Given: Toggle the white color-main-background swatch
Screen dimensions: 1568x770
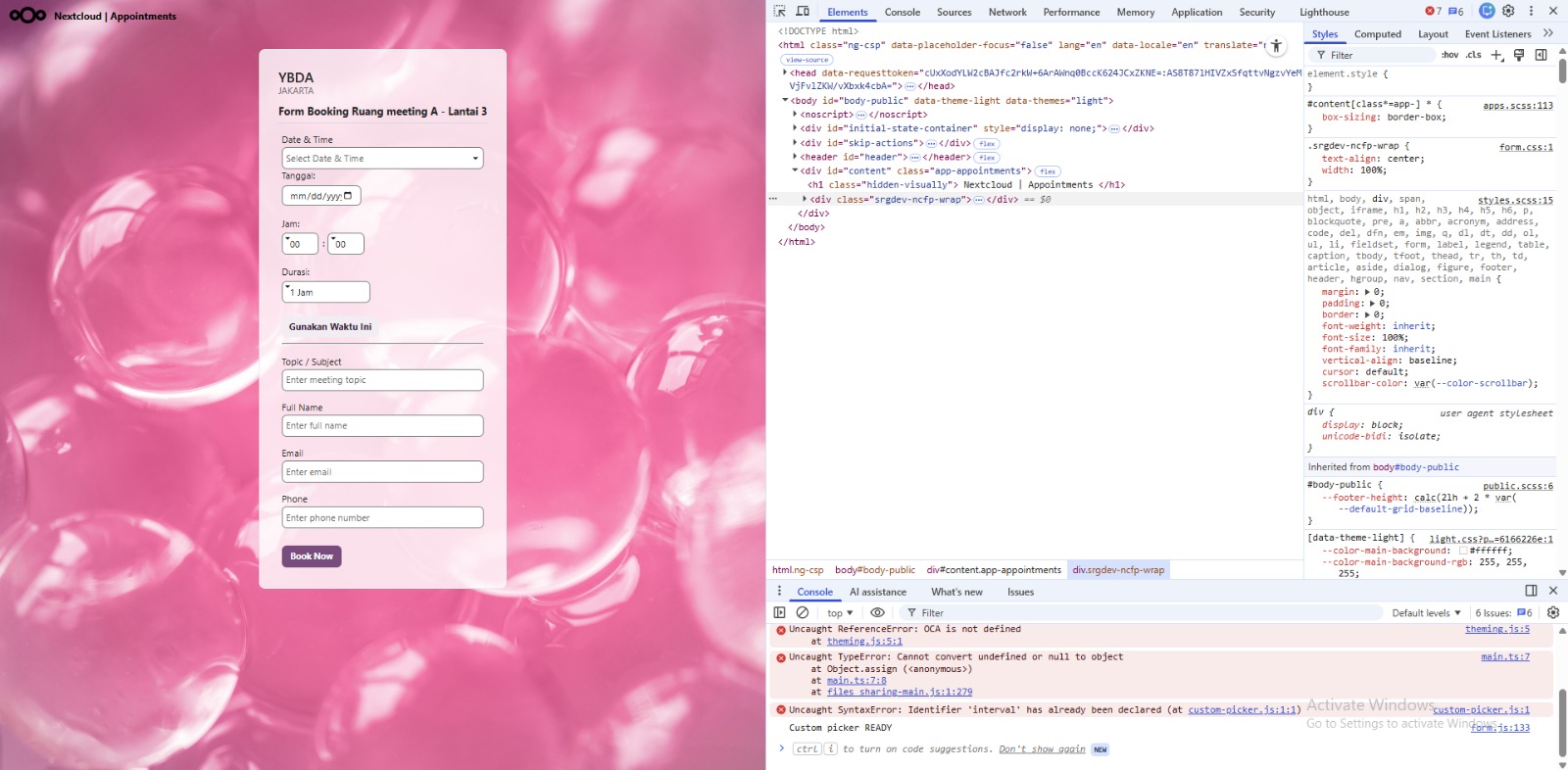Looking at the screenshot, I should tap(1463, 551).
